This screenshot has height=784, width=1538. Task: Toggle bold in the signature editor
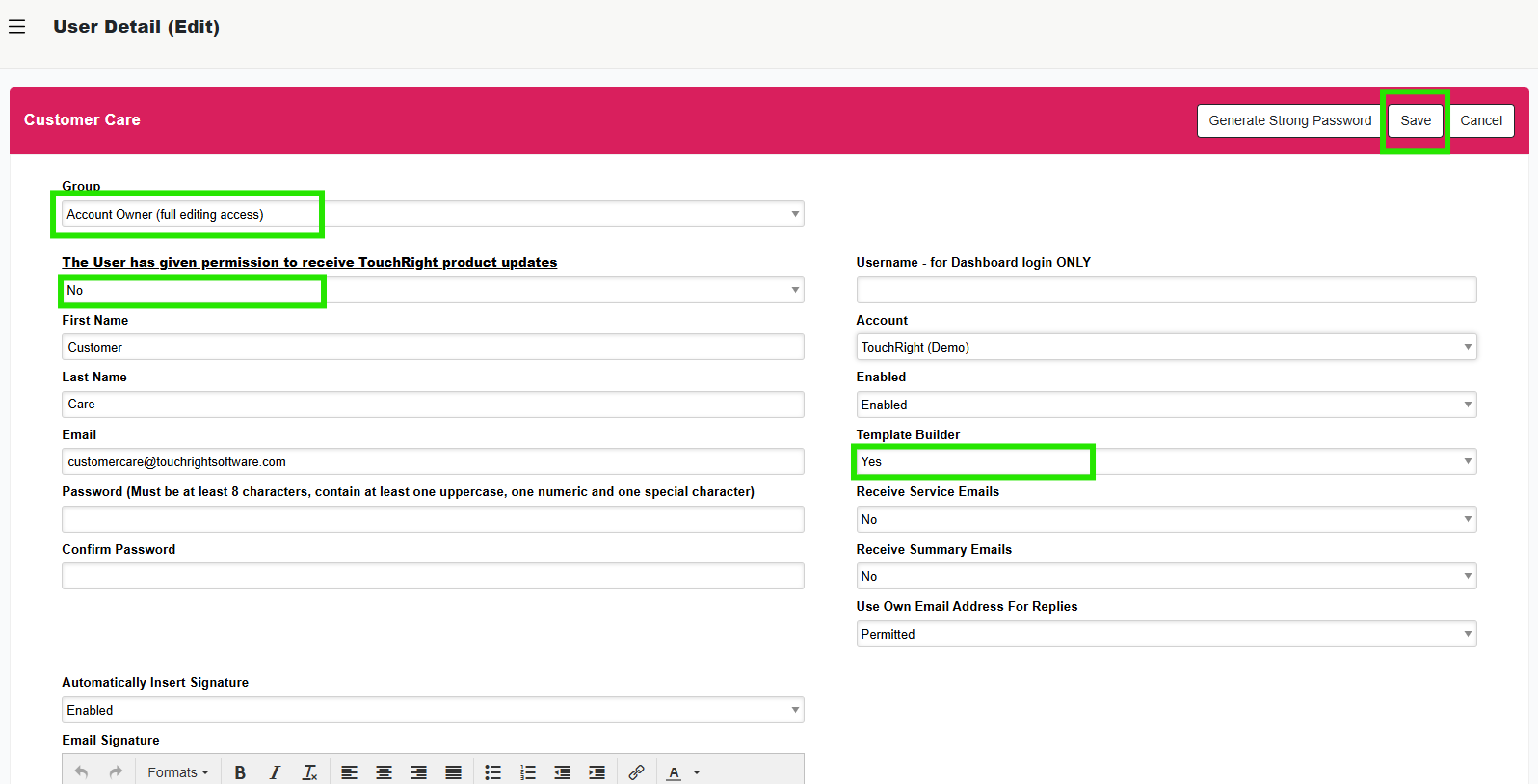(x=240, y=772)
